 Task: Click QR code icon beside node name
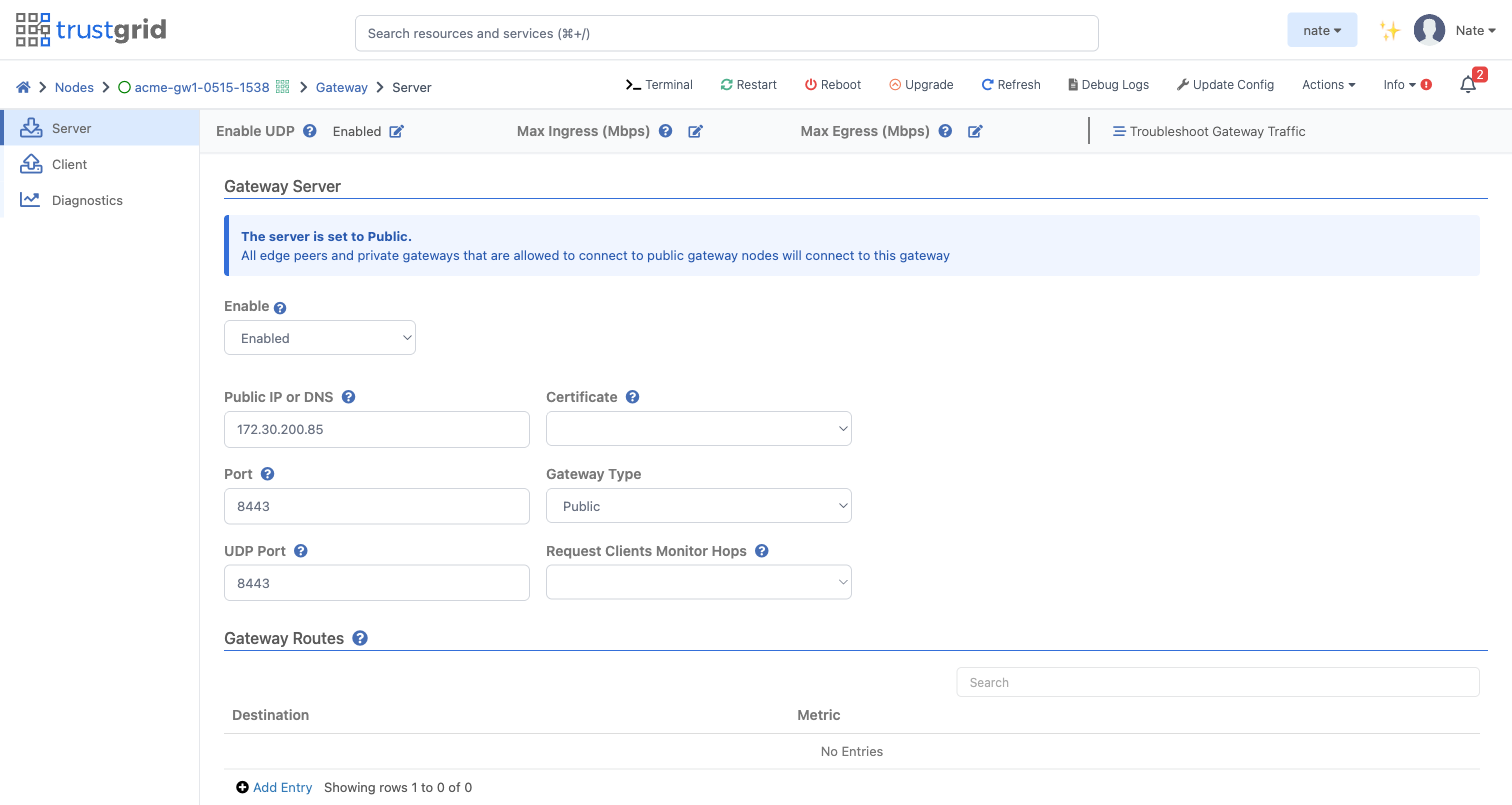[x=282, y=87]
